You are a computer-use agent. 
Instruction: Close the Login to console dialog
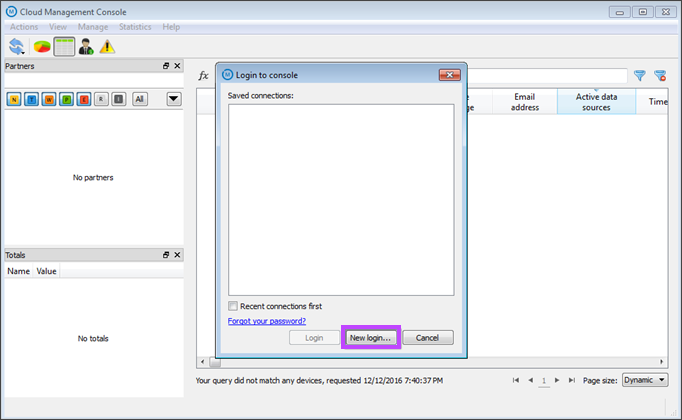(450, 75)
